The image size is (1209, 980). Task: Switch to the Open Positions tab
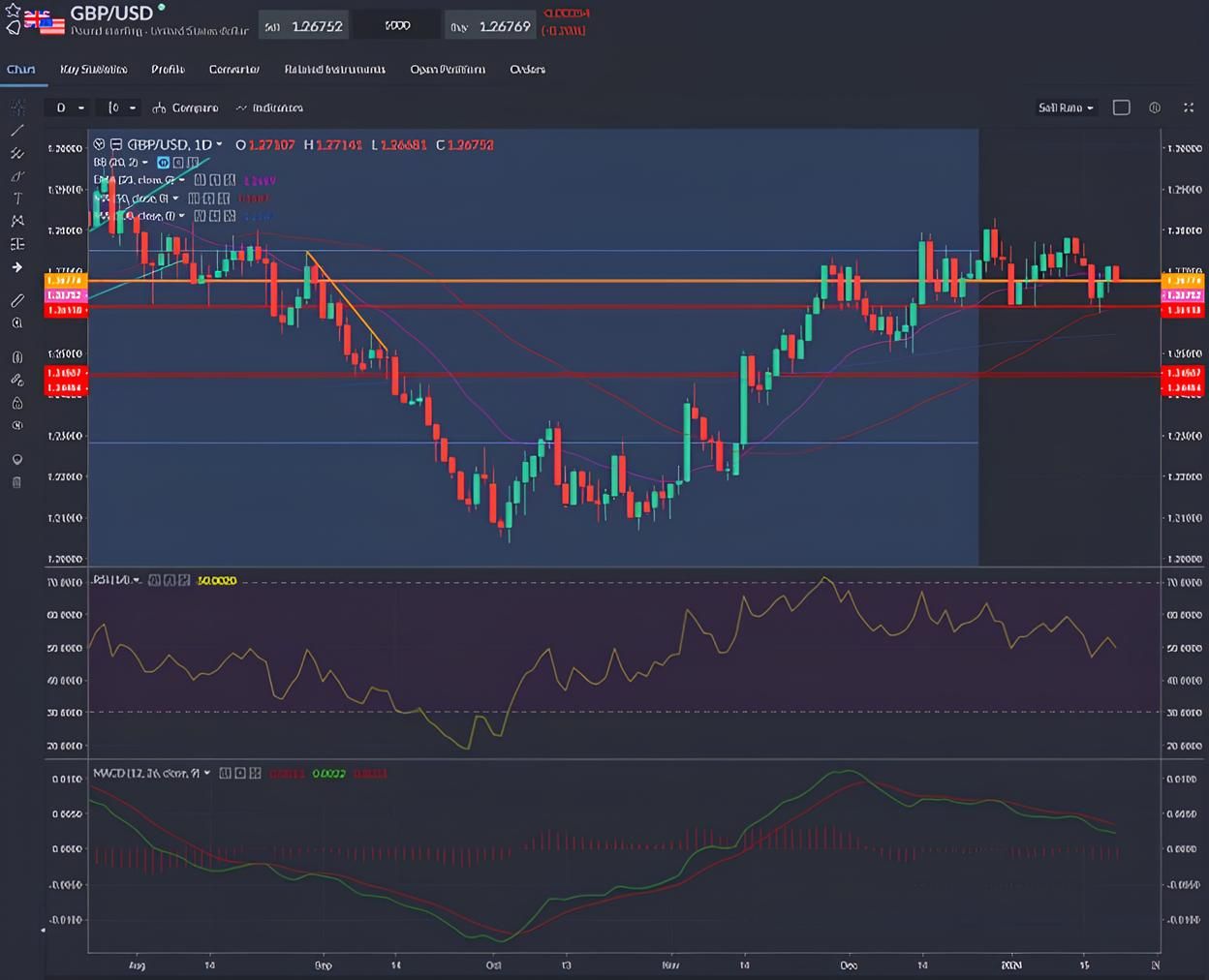(449, 70)
